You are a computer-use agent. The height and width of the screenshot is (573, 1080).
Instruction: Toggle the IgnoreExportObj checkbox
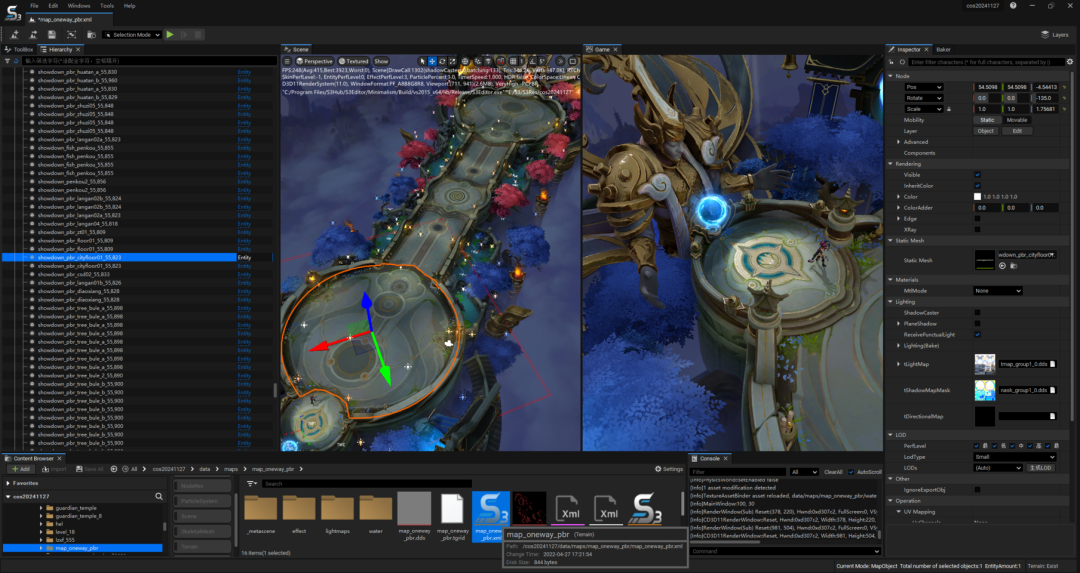click(x=977, y=490)
